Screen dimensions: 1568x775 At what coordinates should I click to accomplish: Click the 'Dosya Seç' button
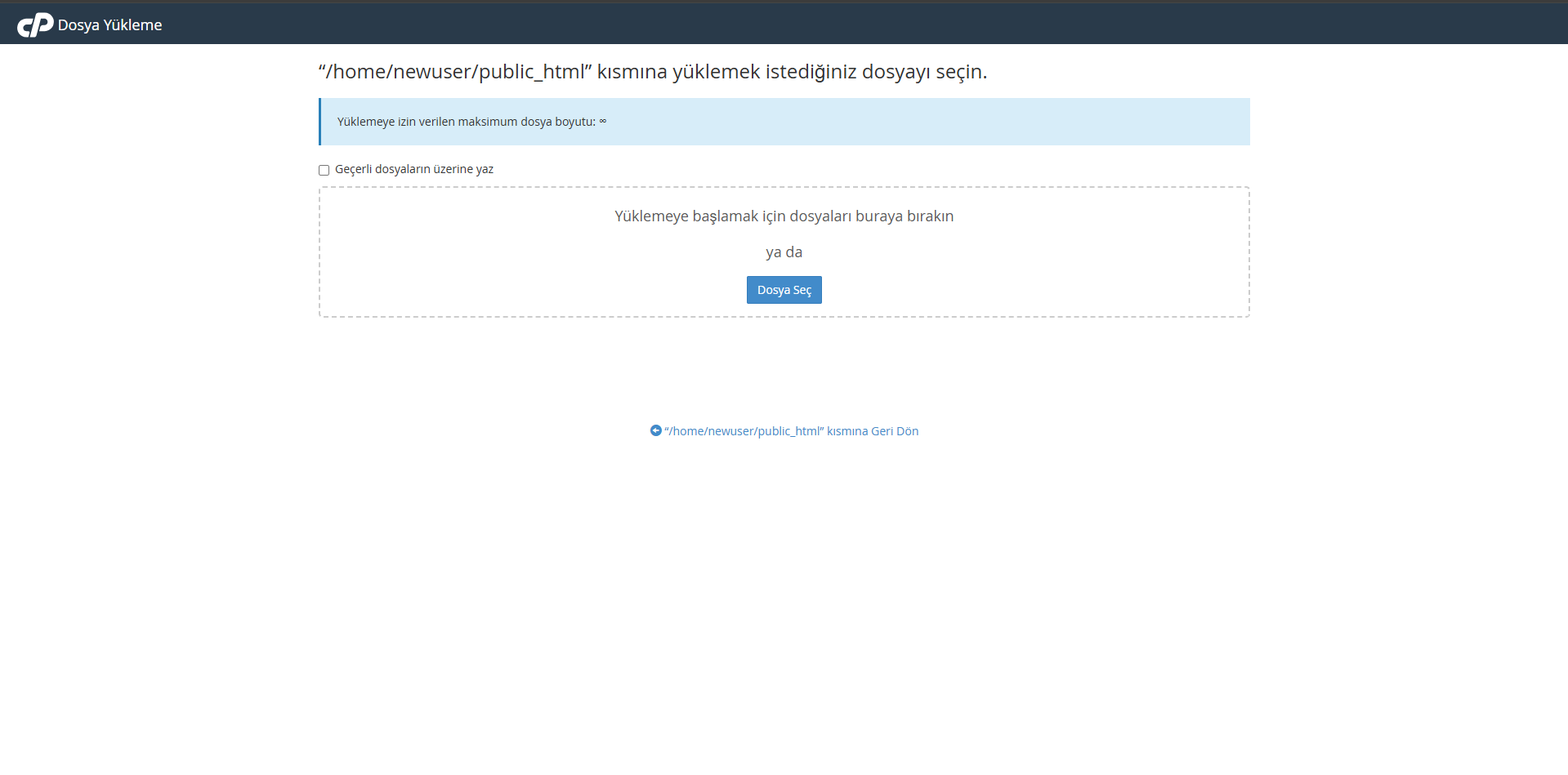coord(784,290)
